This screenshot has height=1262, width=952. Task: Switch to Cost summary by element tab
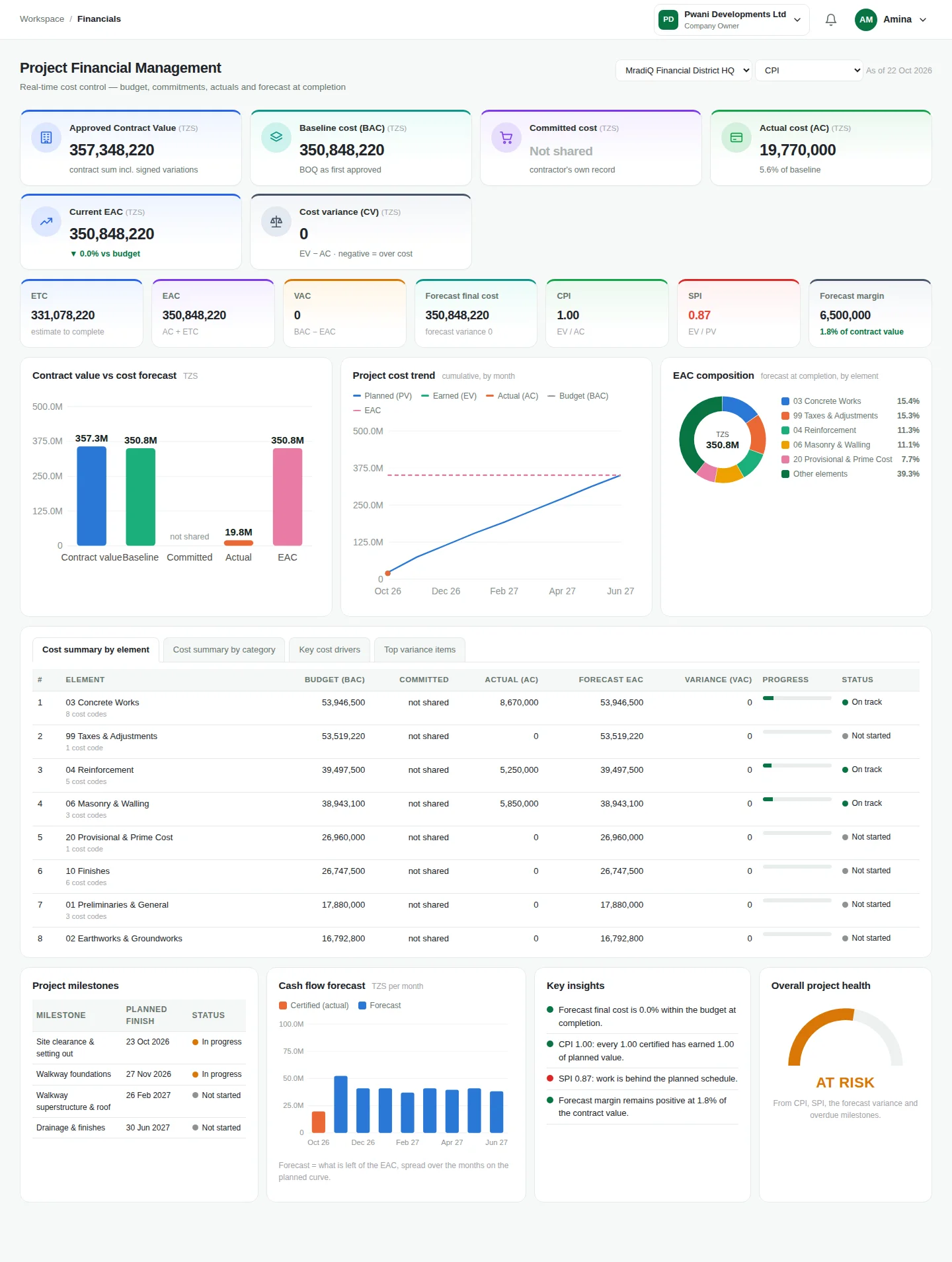(x=96, y=650)
